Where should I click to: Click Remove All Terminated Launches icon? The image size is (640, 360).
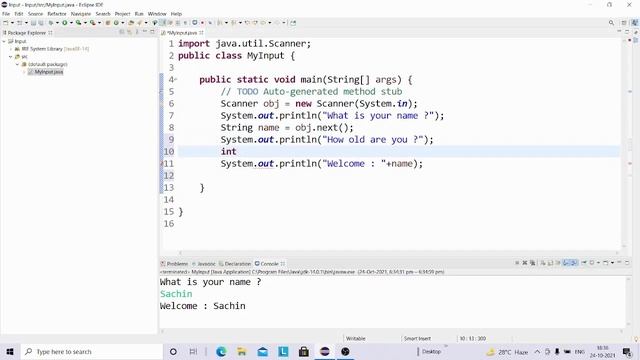point(533,263)
